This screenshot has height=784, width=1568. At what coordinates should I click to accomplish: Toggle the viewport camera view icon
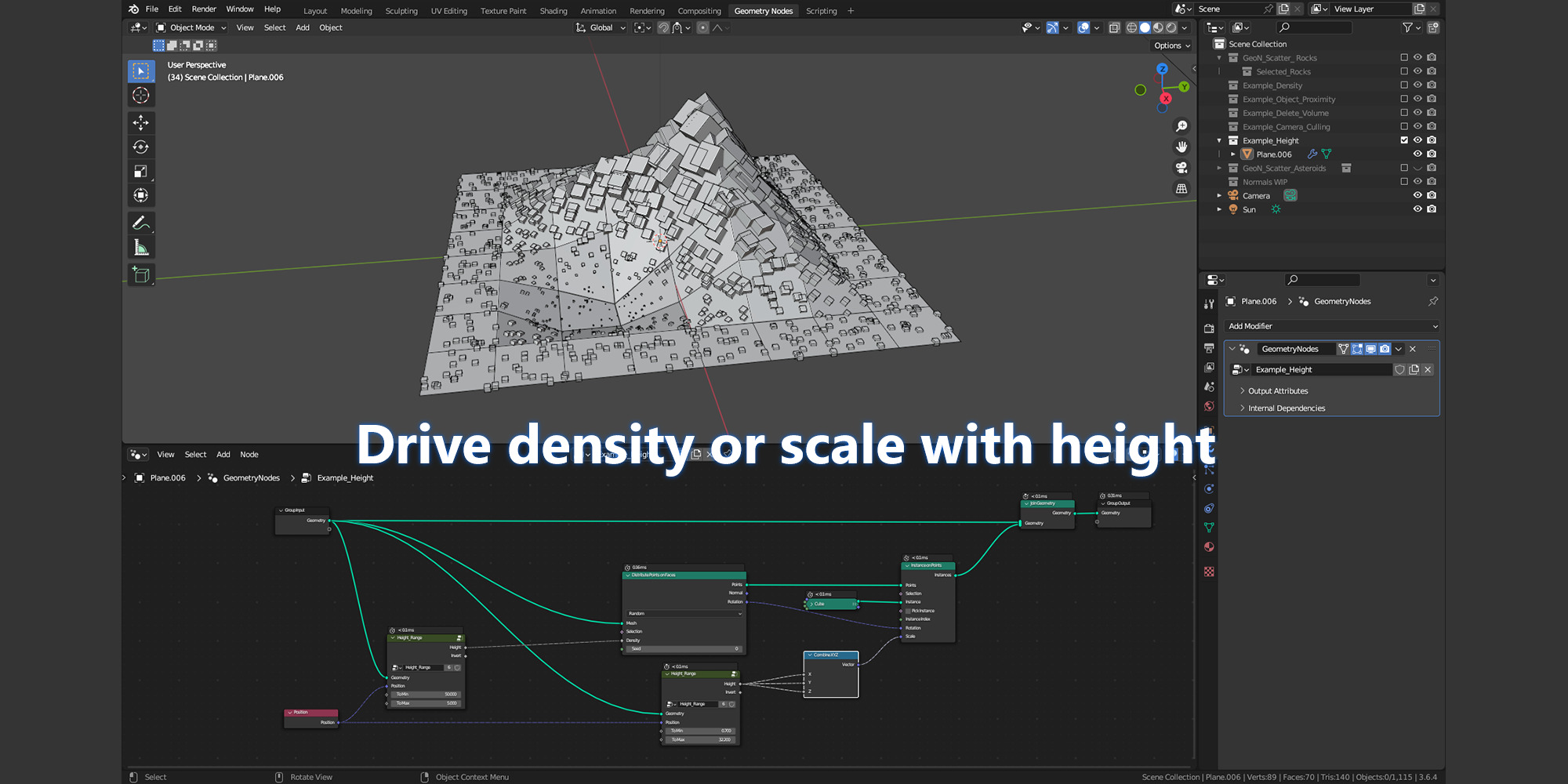(1181, 168)
